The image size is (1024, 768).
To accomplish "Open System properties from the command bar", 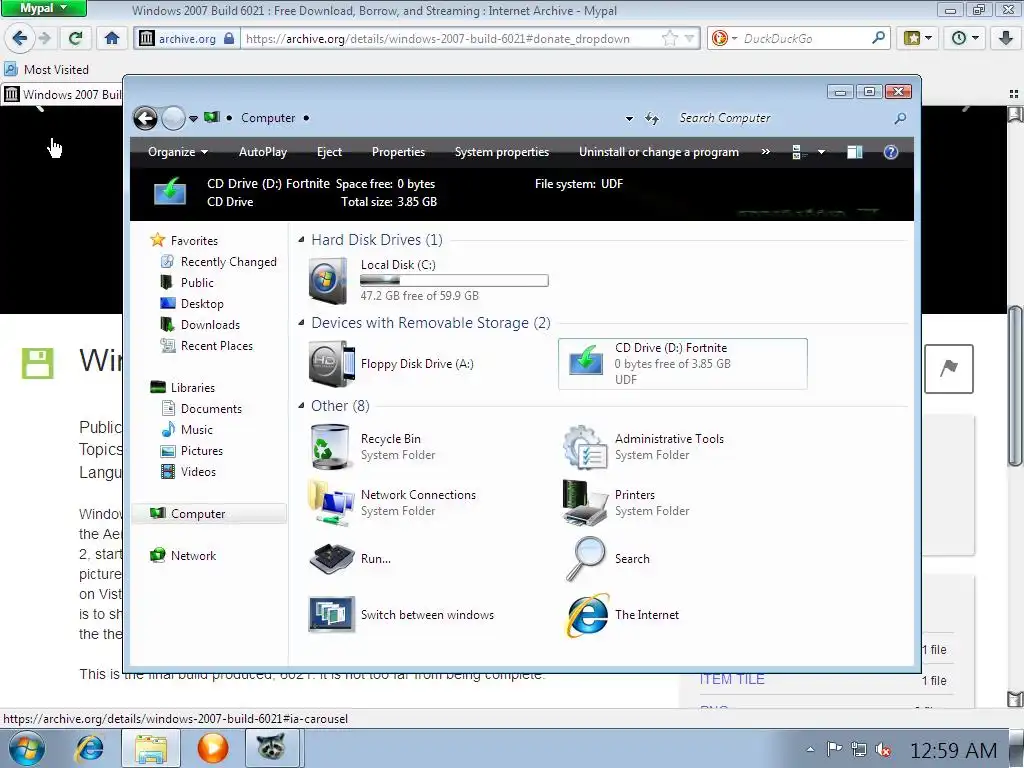I will point(502,152).
